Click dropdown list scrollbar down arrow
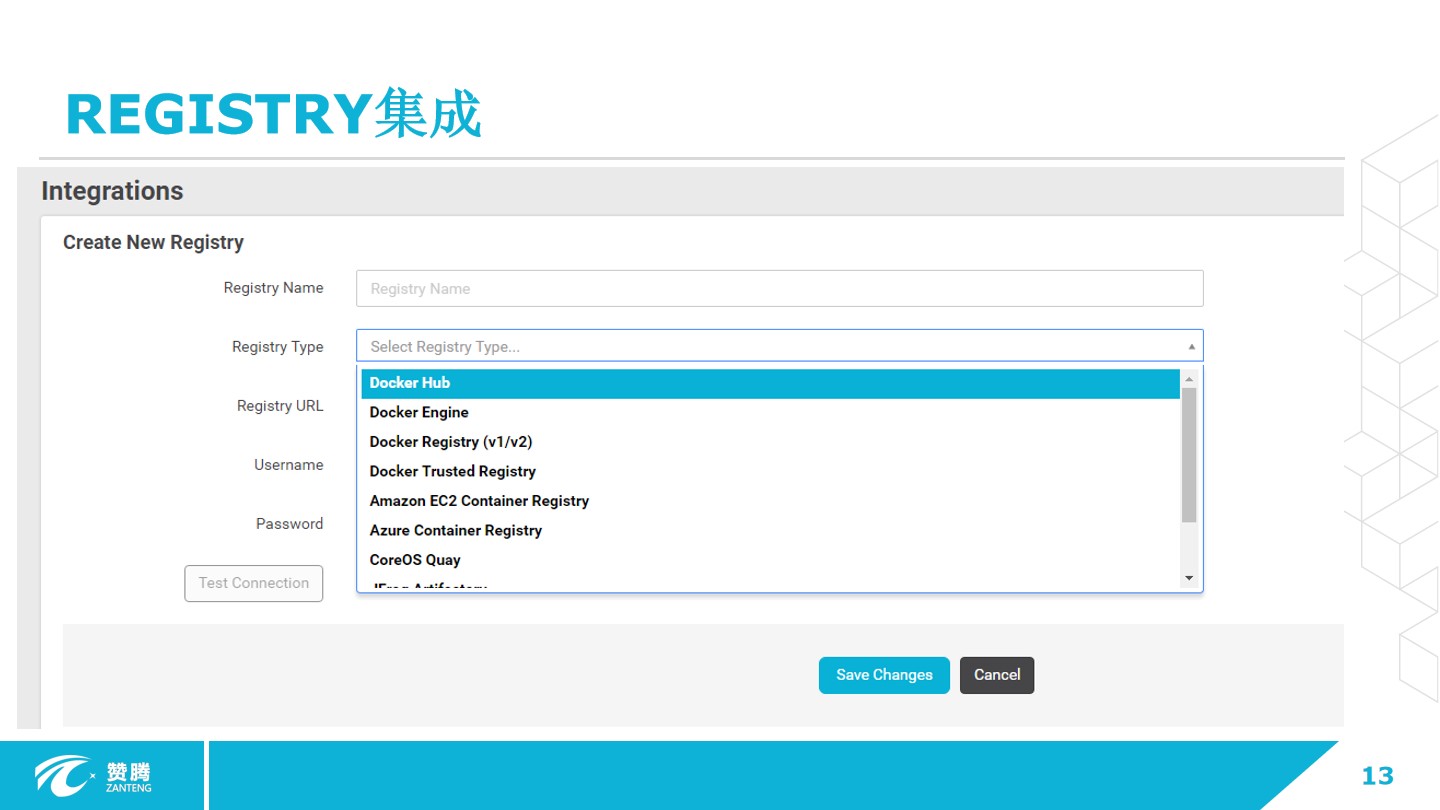The width and height of the screenshot is (1440, 810). coord(1189,578)
